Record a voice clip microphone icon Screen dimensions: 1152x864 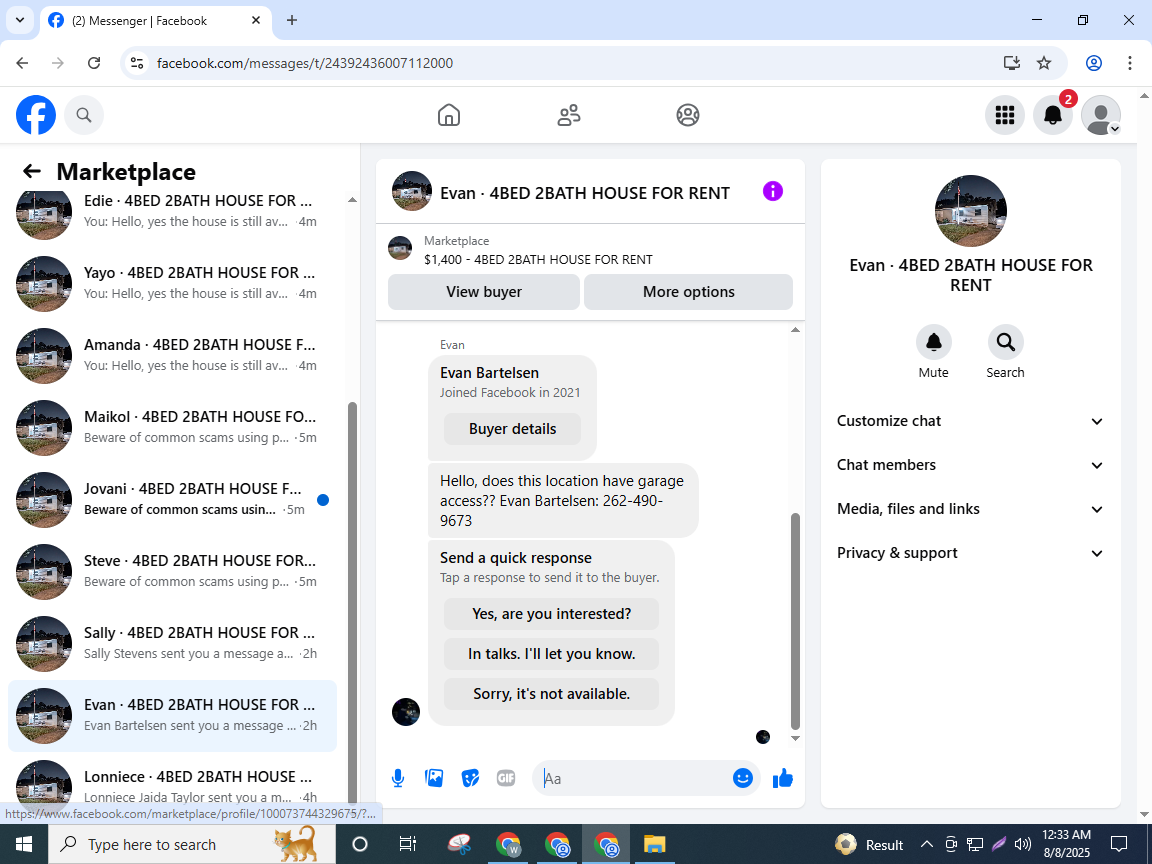pos(397,778)
